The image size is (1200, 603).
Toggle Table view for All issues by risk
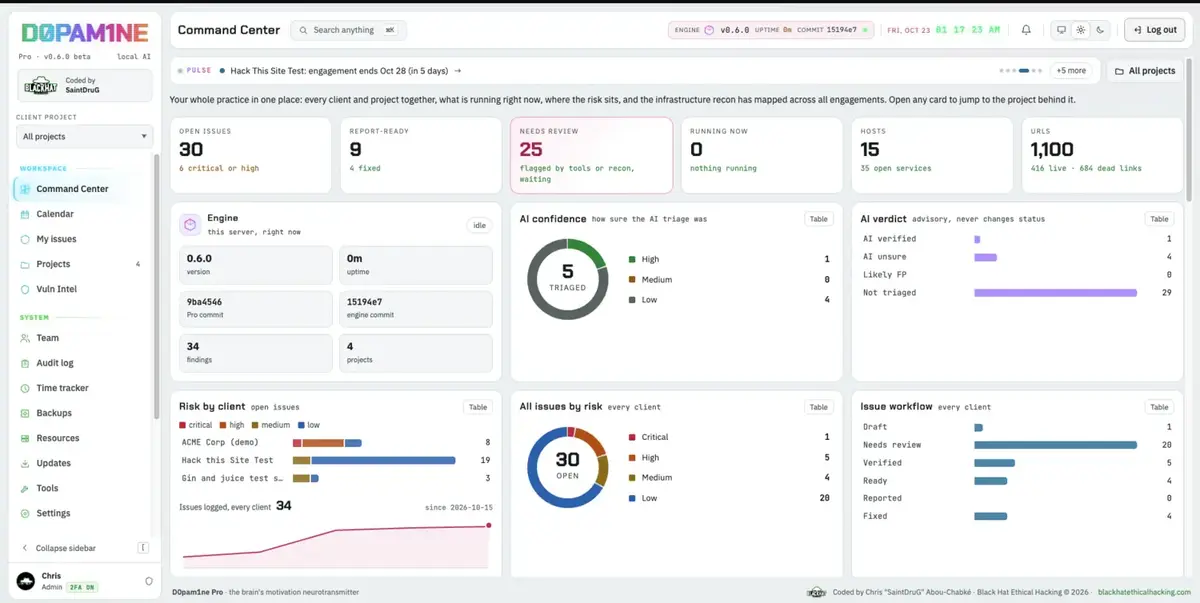[819, 407]
